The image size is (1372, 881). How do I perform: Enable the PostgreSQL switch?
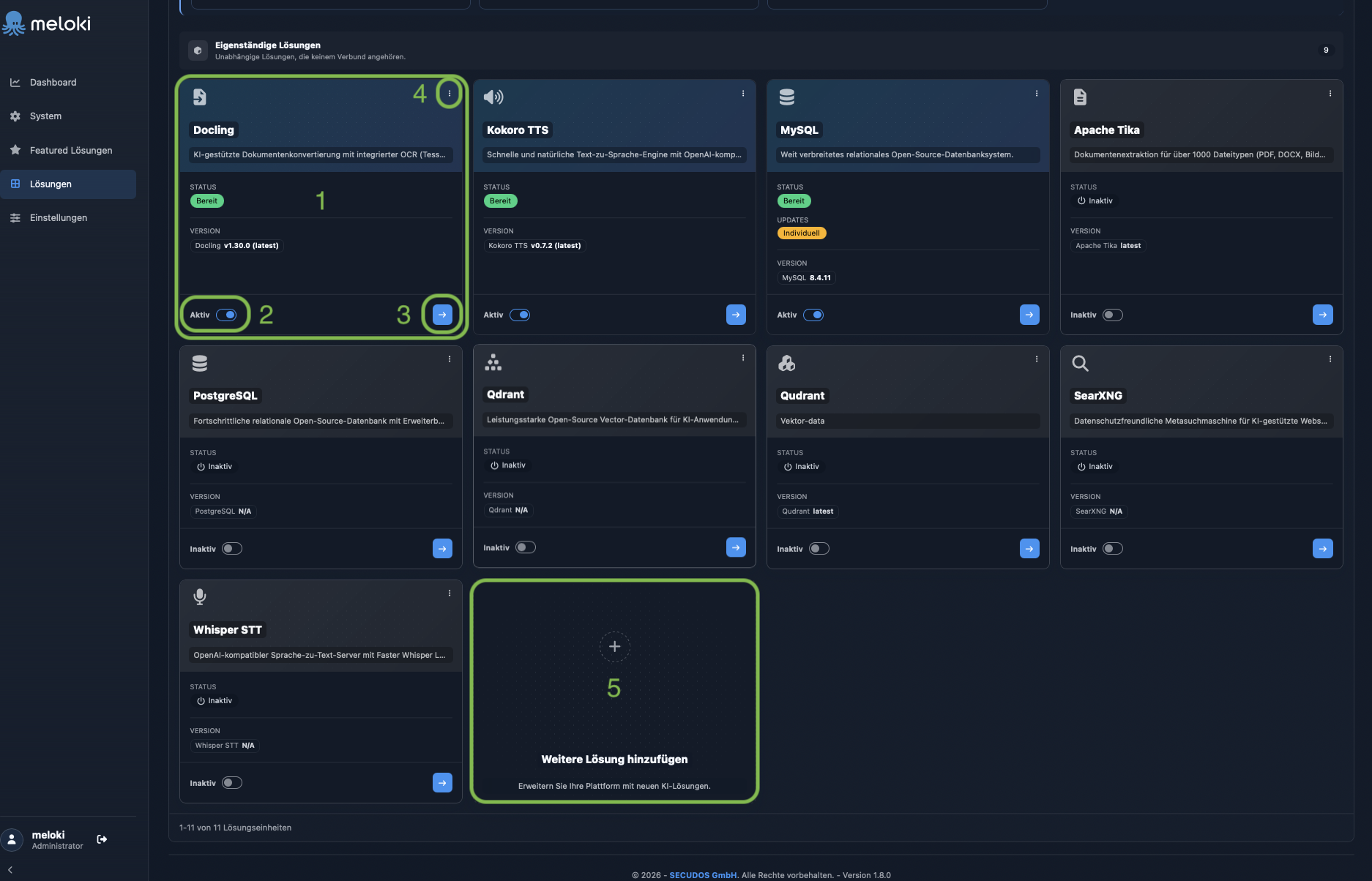[232, 549]
